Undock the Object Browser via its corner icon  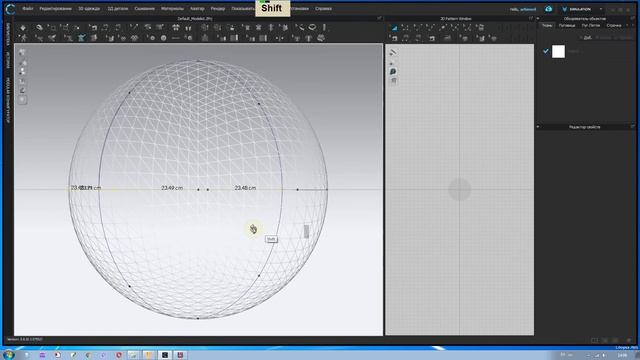tap(632, 18)
